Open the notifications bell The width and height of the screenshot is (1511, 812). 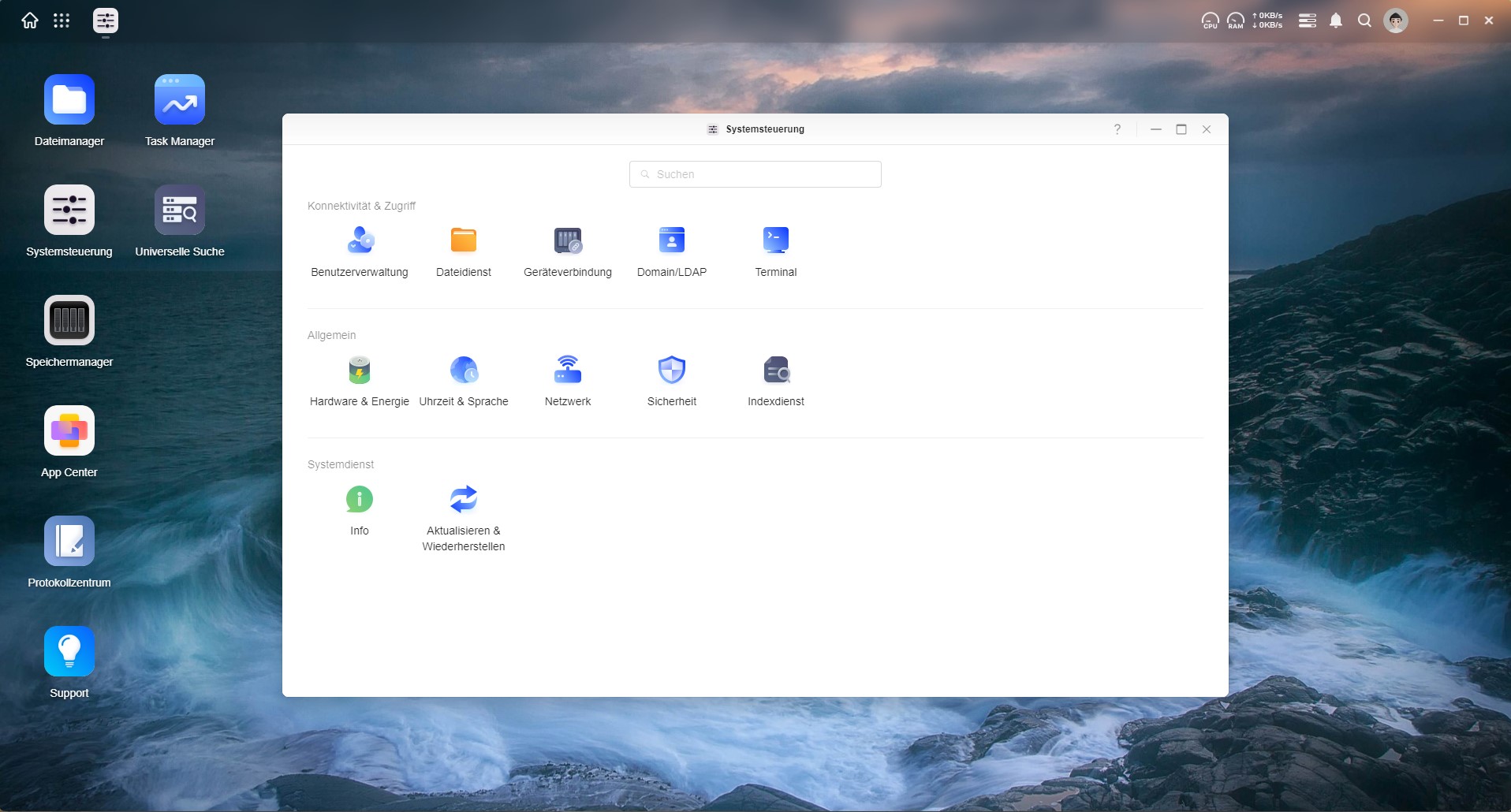click(x=1335, y=20)
